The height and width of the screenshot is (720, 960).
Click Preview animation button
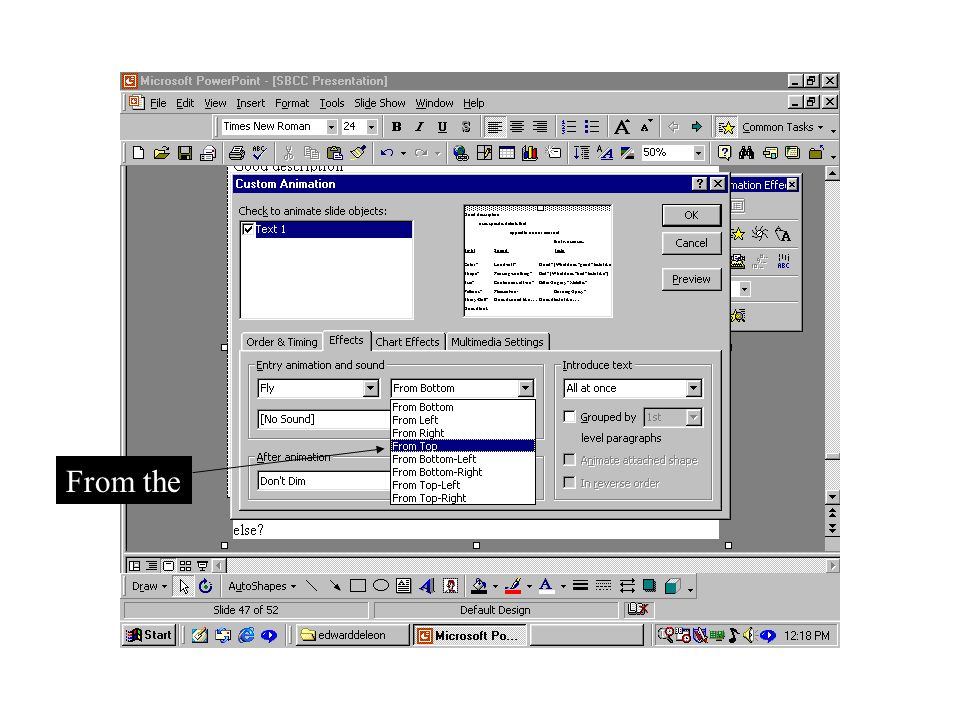[x=691, y=279]
